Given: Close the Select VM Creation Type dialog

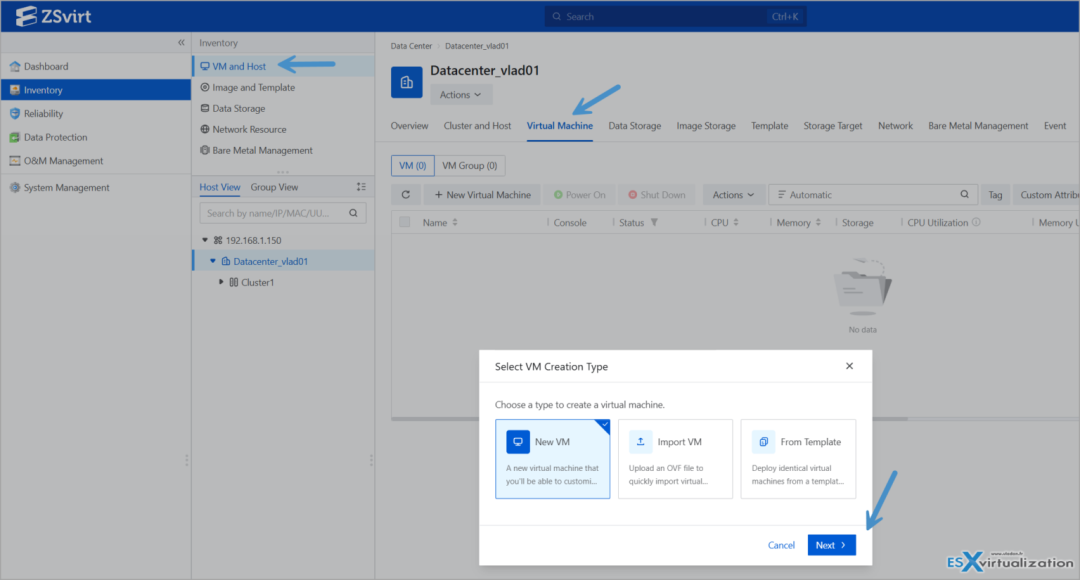Looking at the screenshot, I should point(849,366).
